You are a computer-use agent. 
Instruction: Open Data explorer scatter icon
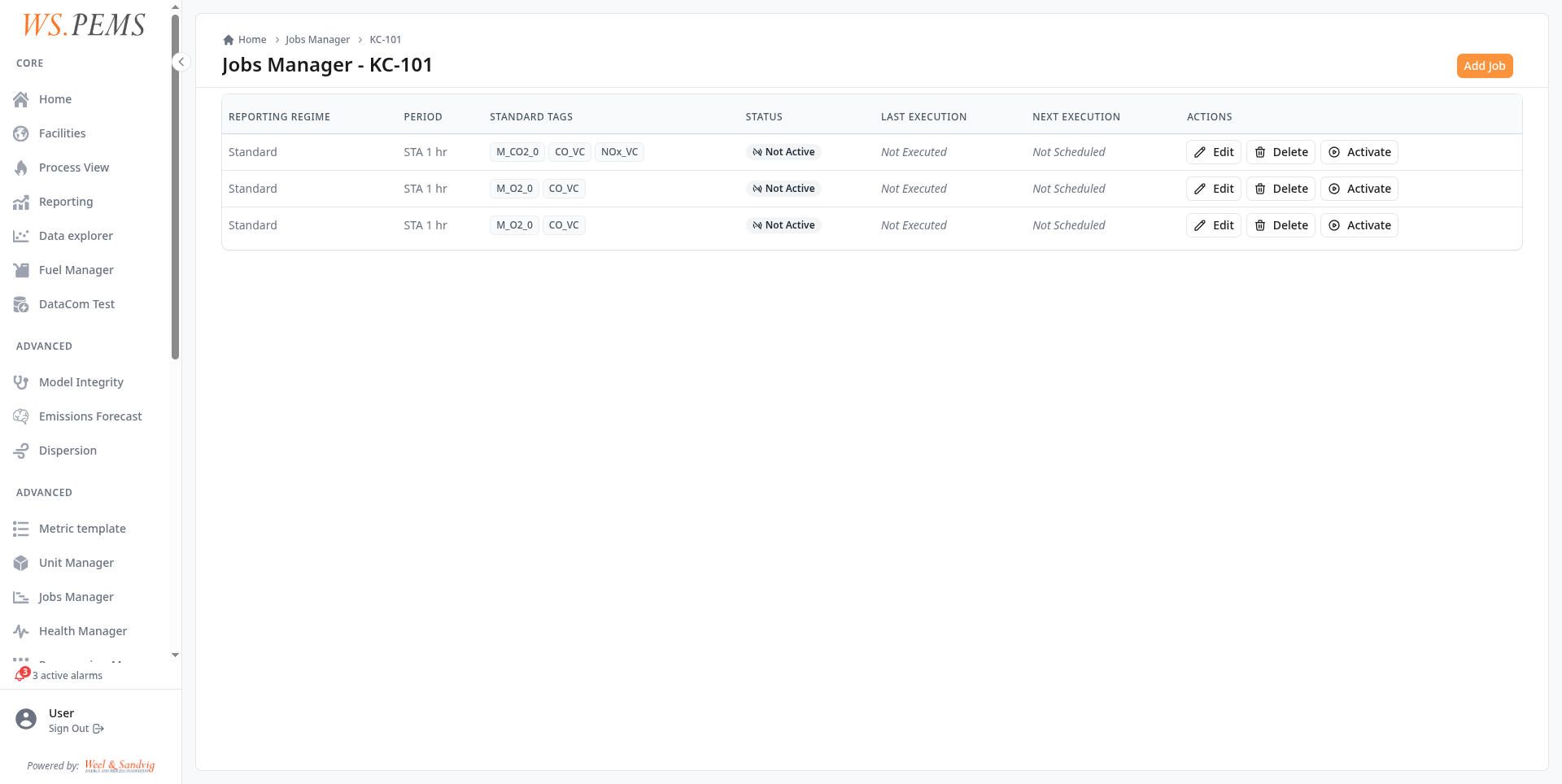coord(21,236)
